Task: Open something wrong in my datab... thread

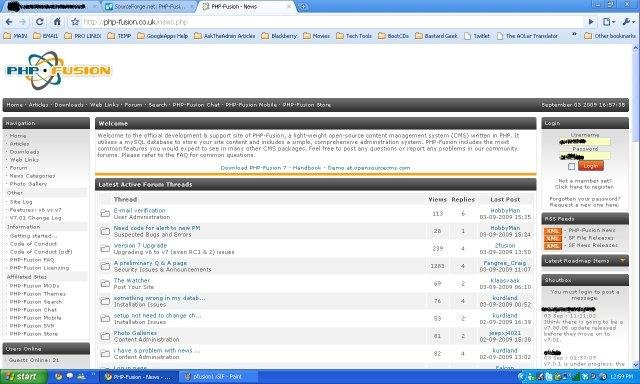Action: (159, 298)
